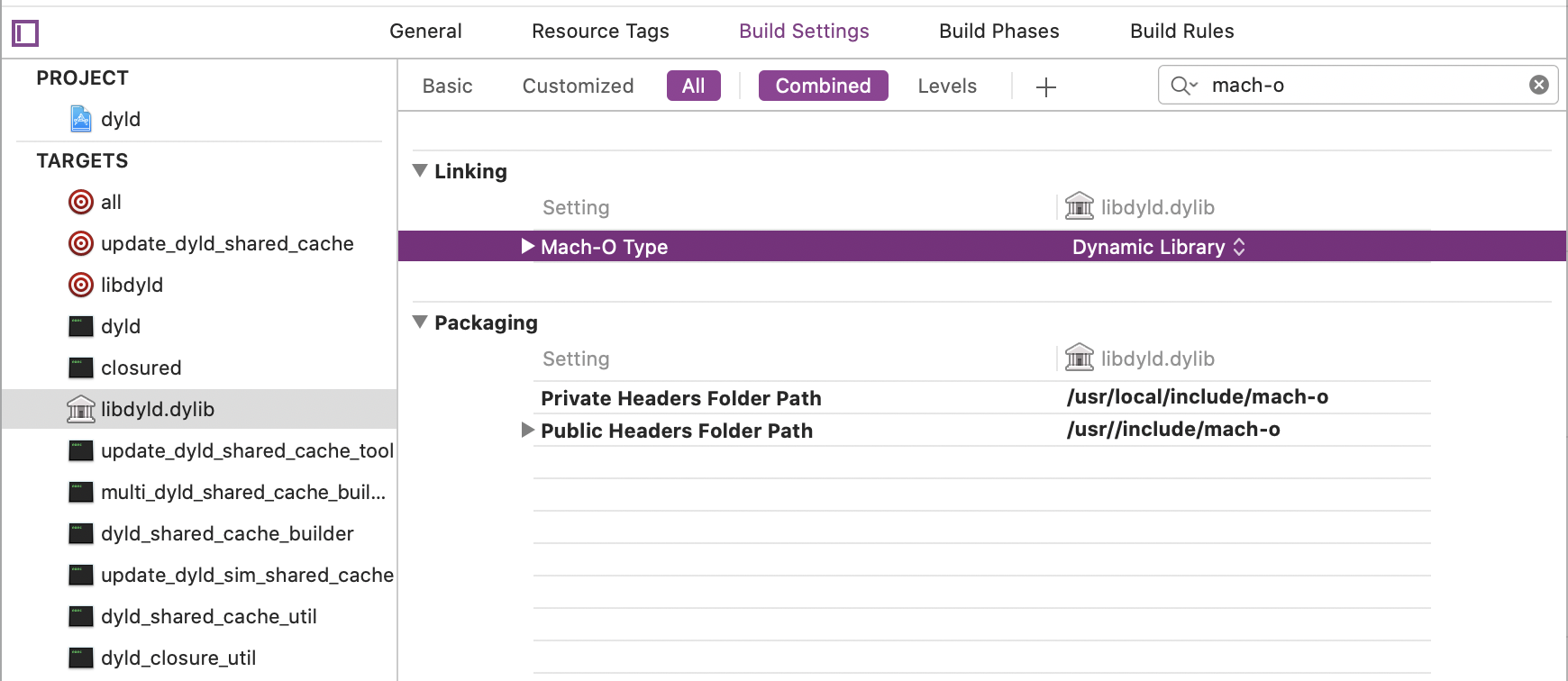Select Public Headers Folder Path label

pyautogui.click(x=677, y=431)
